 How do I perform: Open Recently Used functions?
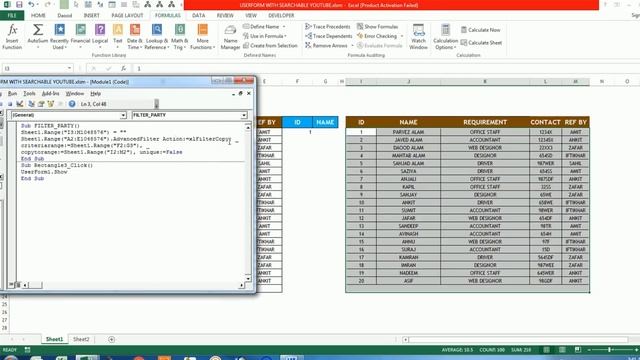(x=59, y=37)
